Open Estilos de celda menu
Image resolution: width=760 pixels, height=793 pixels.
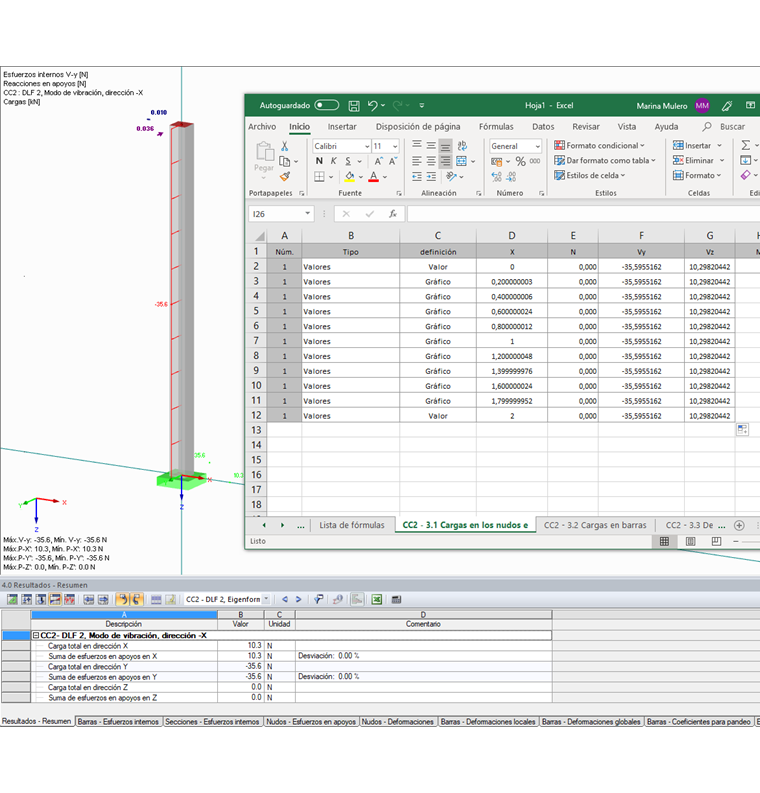(x=590, y=175)
